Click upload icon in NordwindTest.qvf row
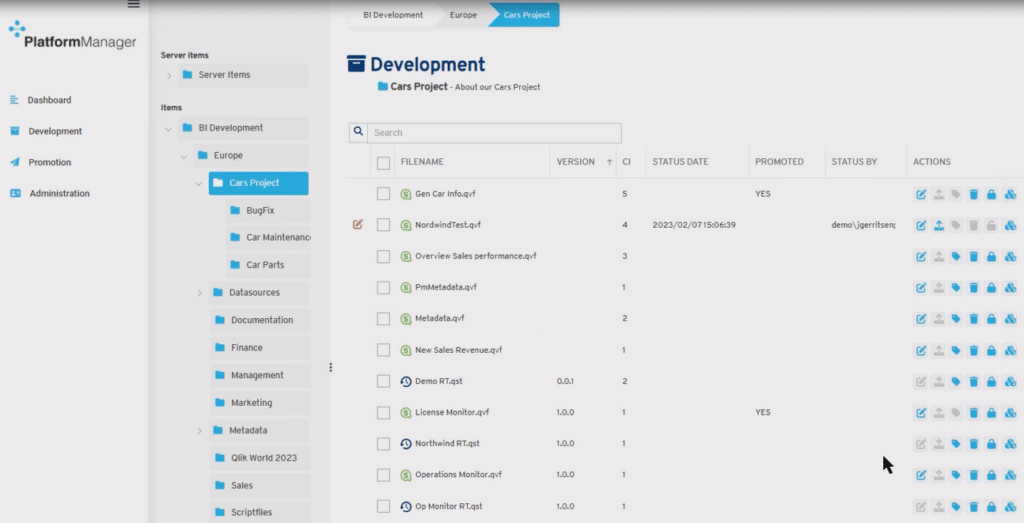Image resolution: width=1024 pixels, height=523 pixels. click(x=938, y=225)
